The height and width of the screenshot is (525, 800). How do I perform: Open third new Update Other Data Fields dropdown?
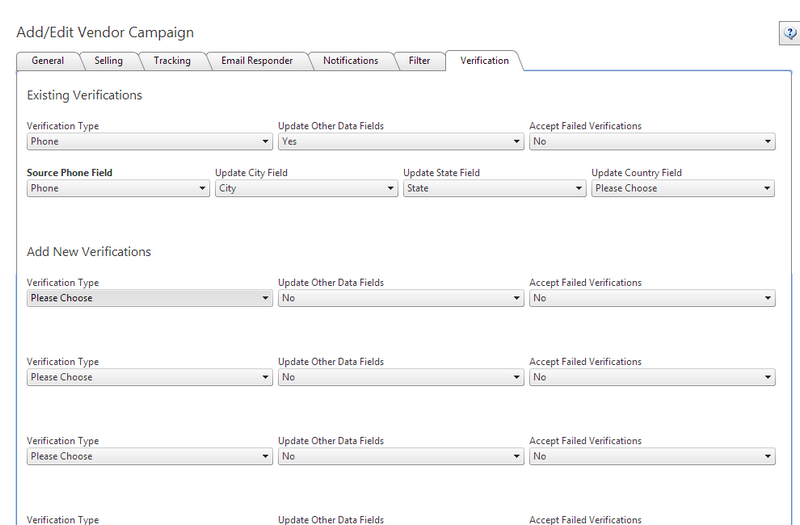[401, 456]
